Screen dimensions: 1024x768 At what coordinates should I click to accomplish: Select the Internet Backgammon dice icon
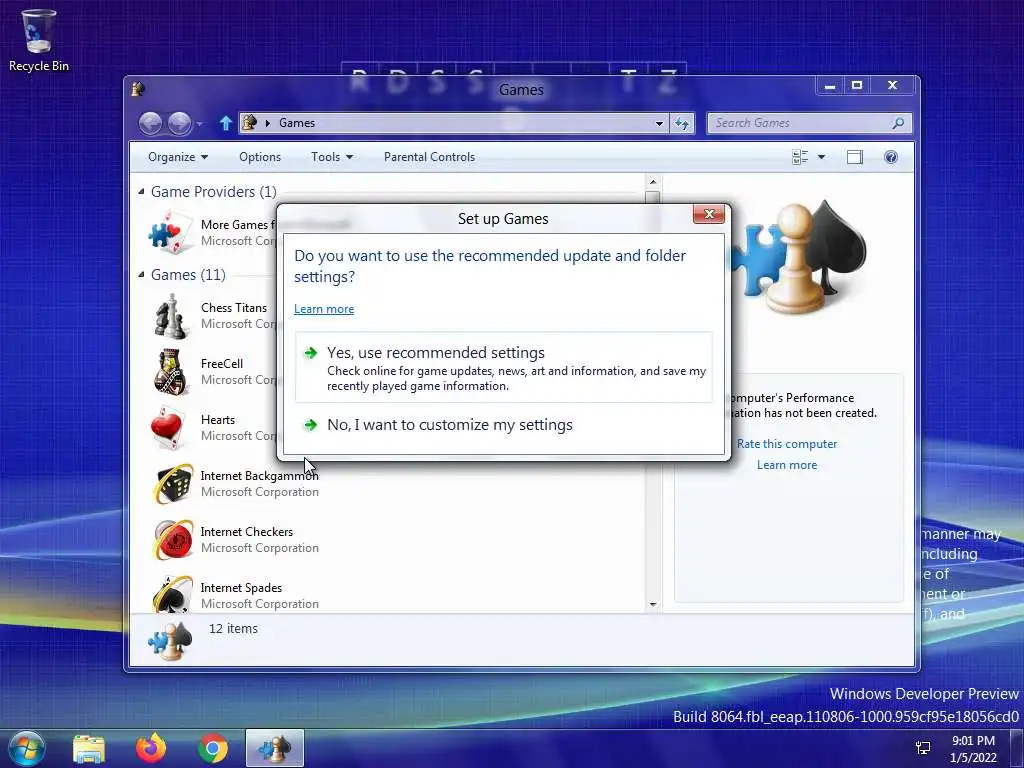pos(173,484)
